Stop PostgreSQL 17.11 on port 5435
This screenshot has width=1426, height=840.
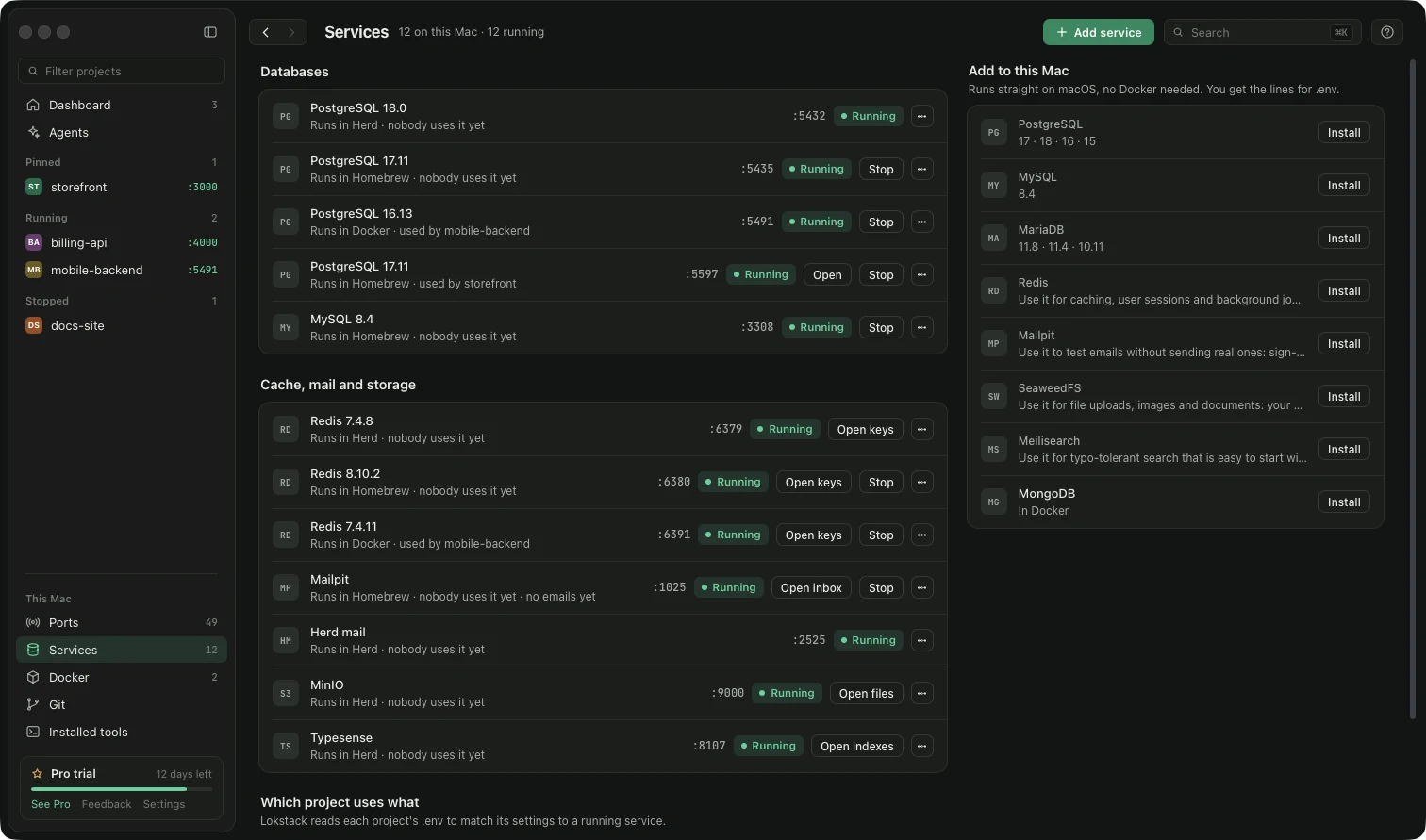[881, 169]
